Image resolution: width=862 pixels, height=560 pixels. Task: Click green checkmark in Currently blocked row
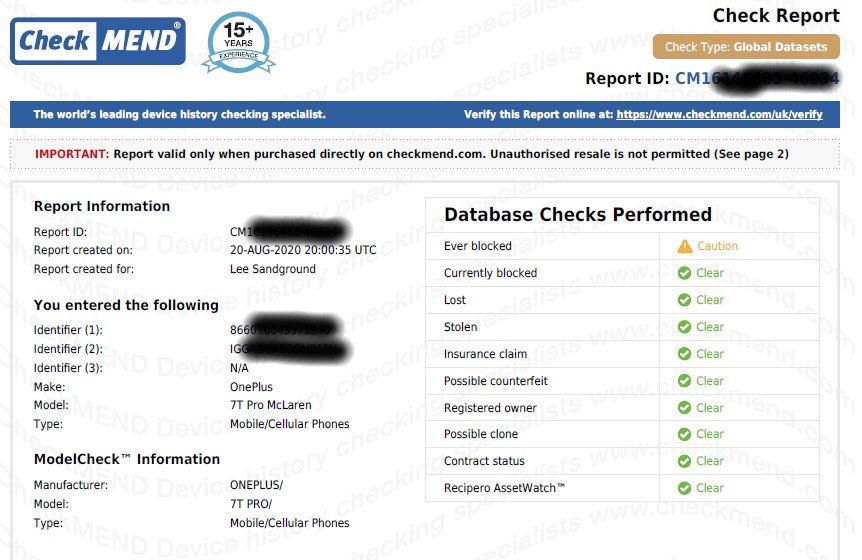pos(684,273)
